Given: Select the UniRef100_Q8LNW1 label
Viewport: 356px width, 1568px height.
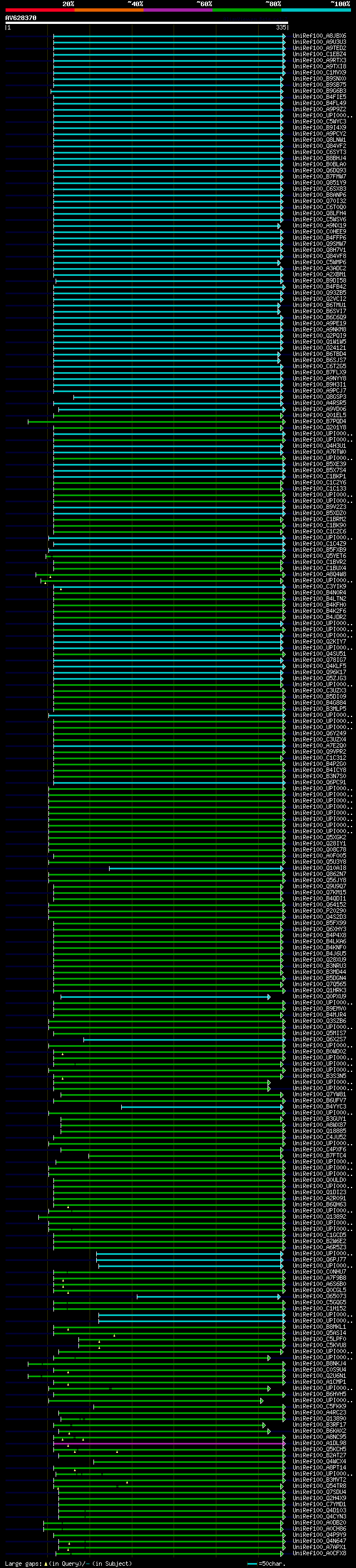Looking at the screenshot, I should click(x=319, y=140).
